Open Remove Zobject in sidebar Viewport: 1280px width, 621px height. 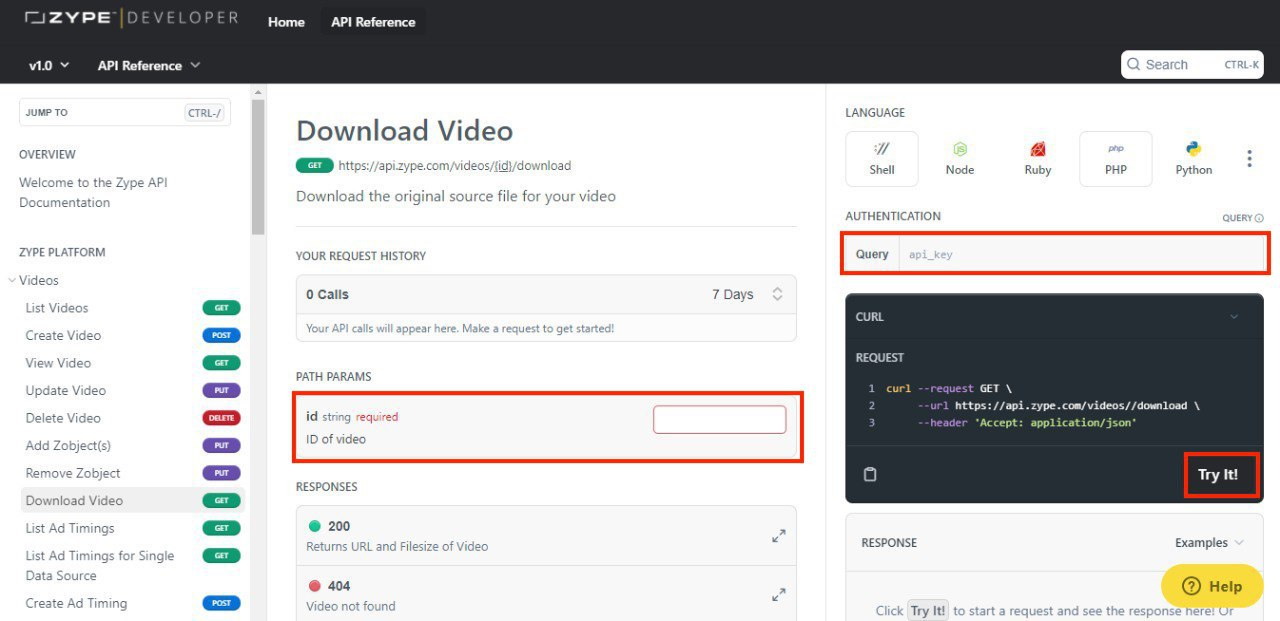pos(132,473)
